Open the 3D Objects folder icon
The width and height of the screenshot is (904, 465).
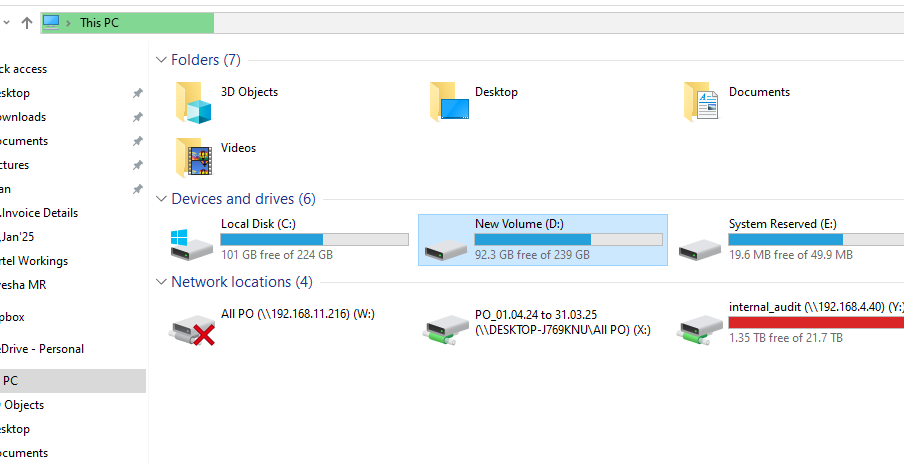194,103
